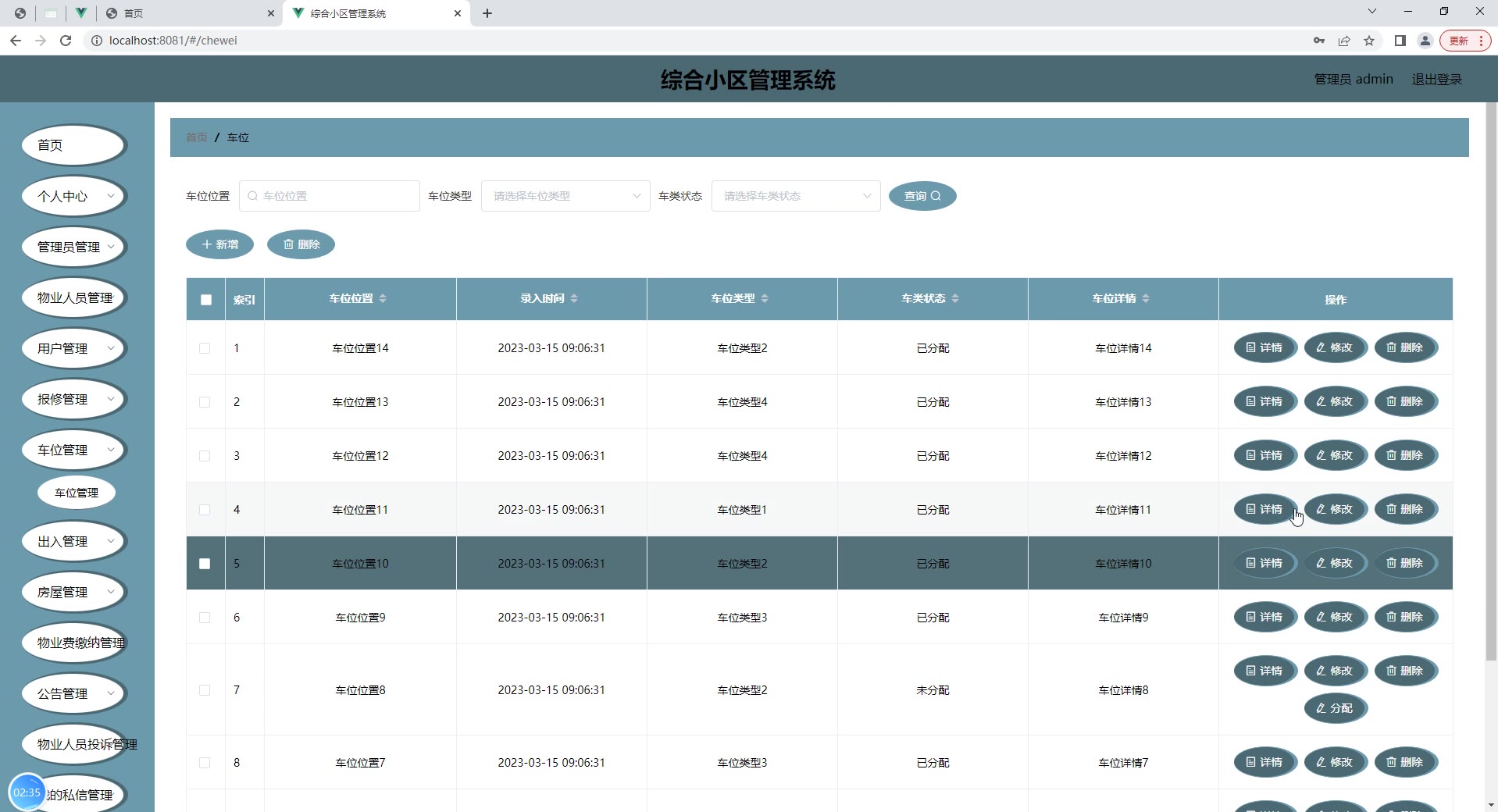Screen dimensions: 1498x812
Task: Click the batch 删除 button above the table
Action: click(x=301, y=244)
